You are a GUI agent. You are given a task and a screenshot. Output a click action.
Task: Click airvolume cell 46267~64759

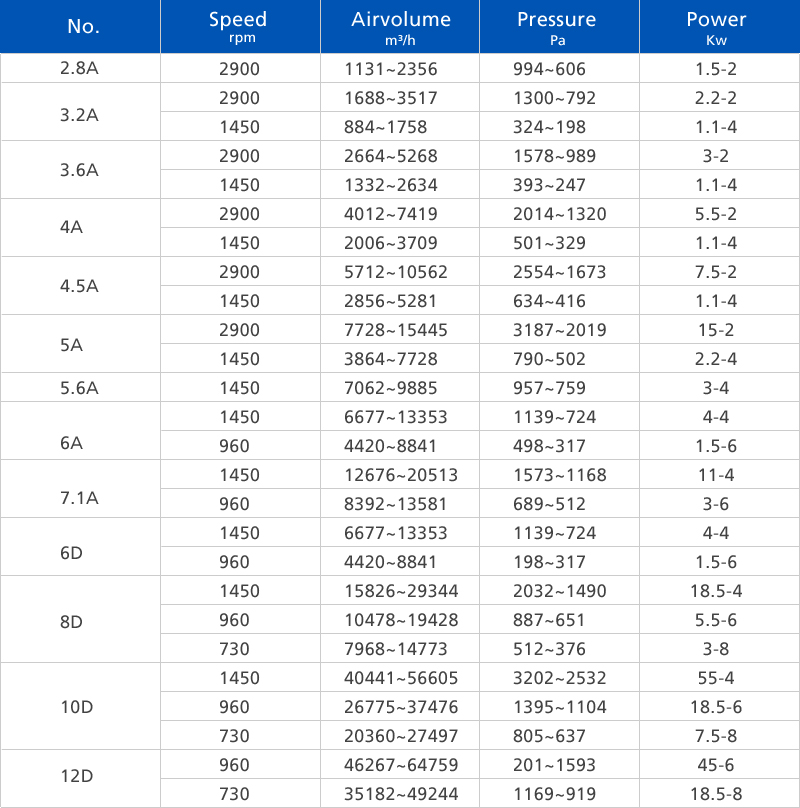396,765
